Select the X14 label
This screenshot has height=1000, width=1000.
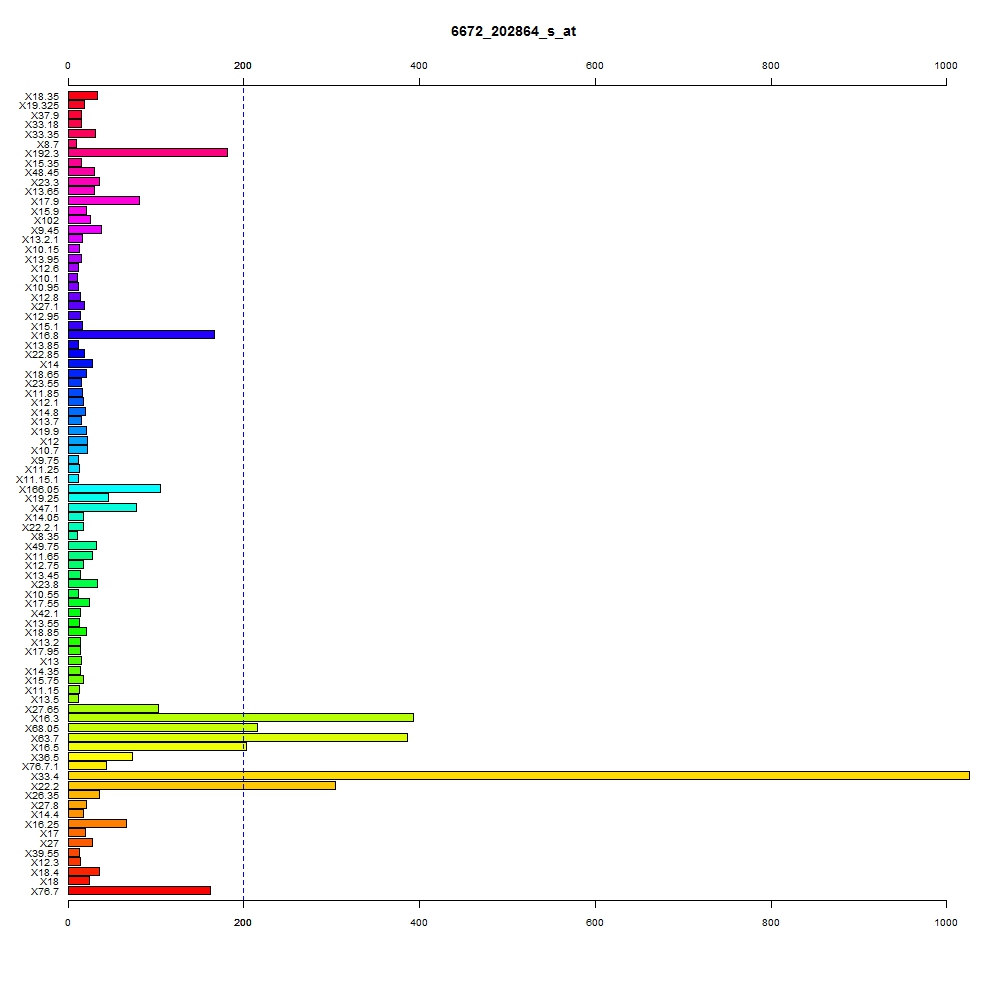point(49,365)
